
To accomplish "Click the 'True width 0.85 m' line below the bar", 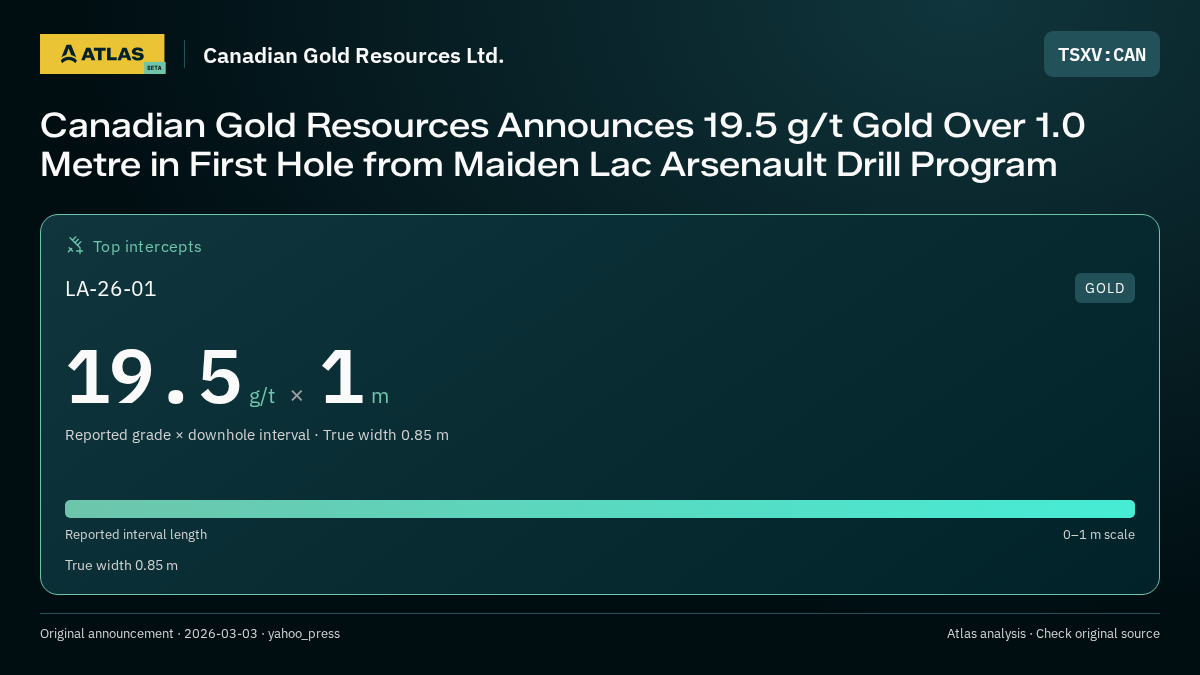I will click(121, 565).
